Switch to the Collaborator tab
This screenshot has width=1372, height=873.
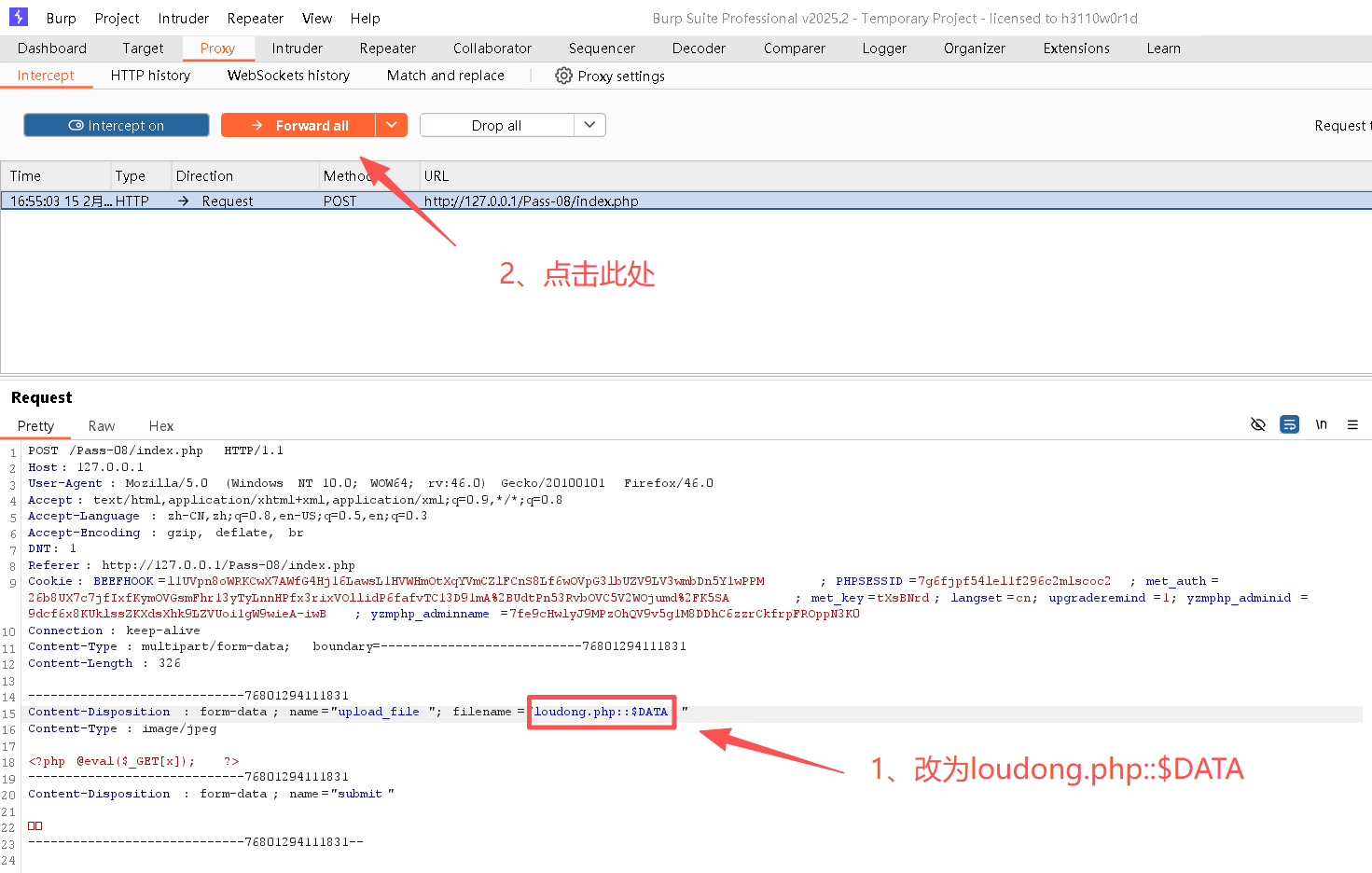coord(492,48)
